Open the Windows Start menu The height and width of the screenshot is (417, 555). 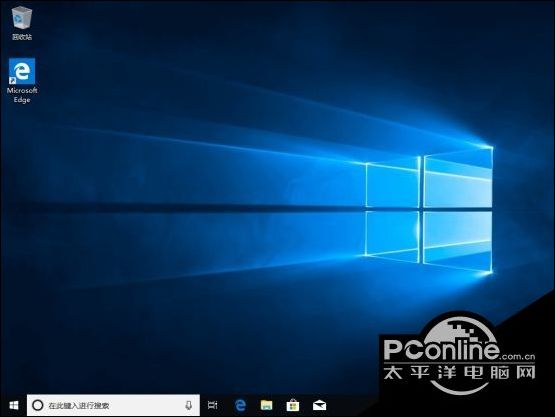[13, 405]
